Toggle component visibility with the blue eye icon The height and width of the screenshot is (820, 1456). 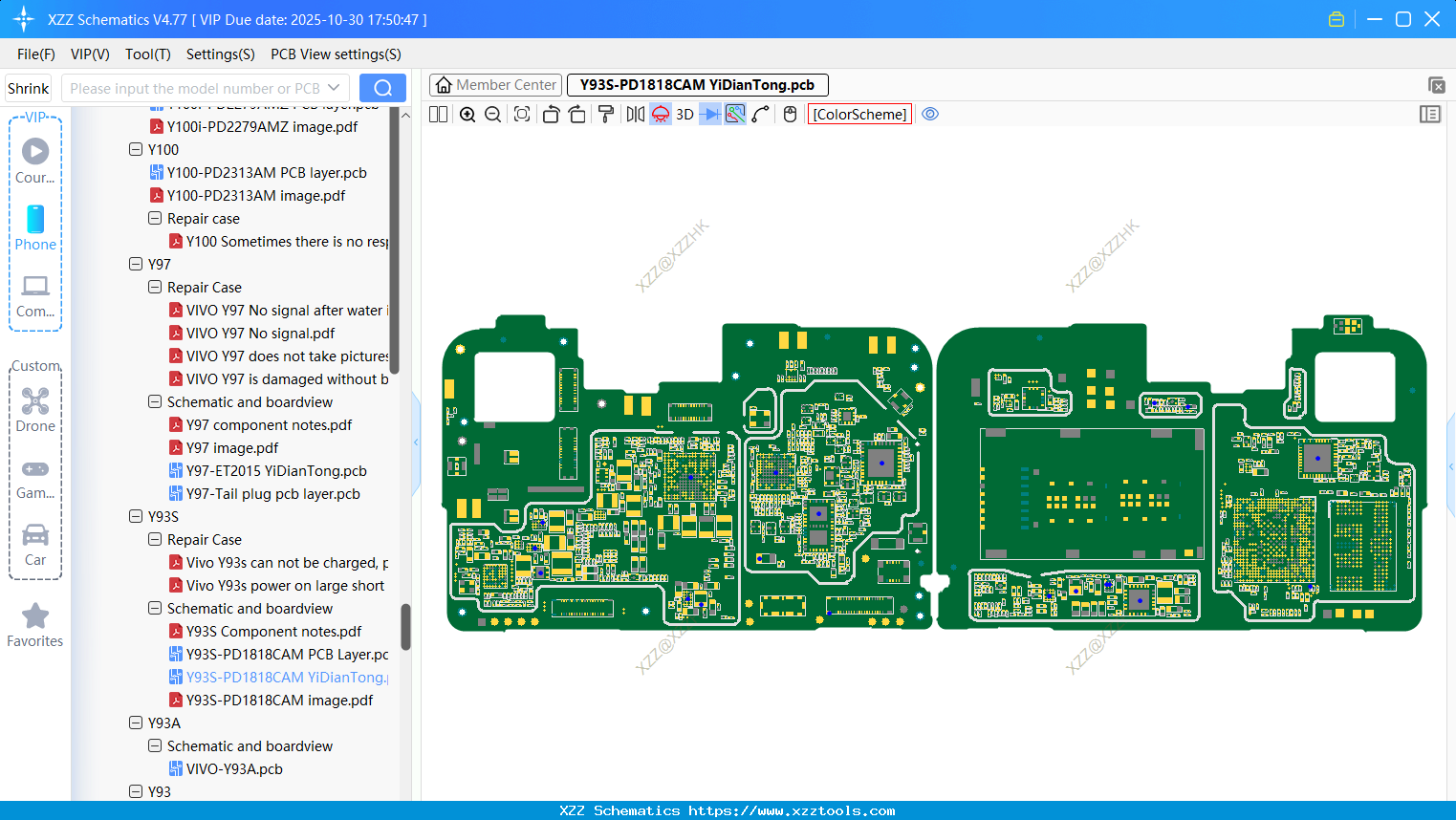click(930, 114)
